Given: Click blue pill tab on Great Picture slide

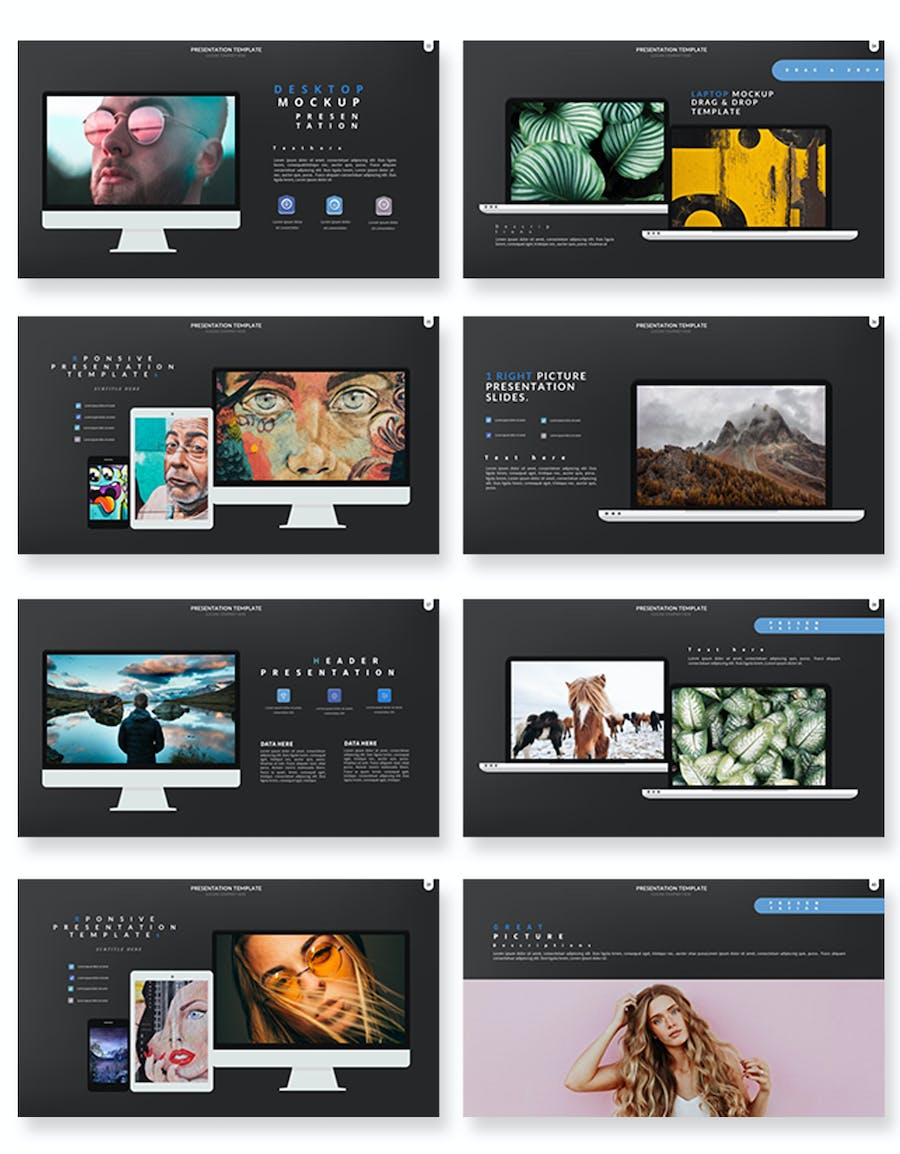Looking at the screenshot, I should click(818, 905).
